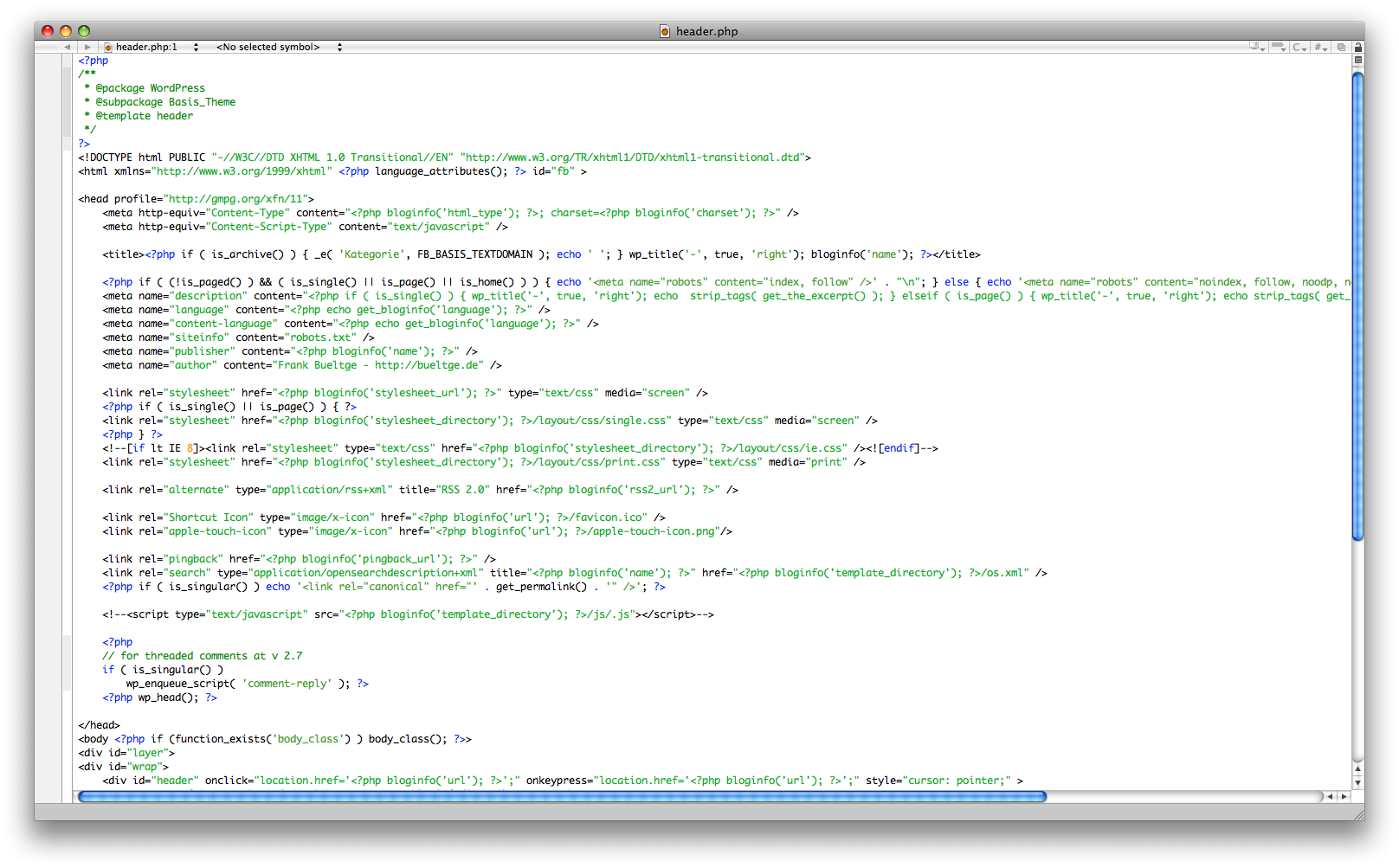1399x868 pixels.
Task: Open the C class-hierarchy menu
Action: pos(1300,47)
